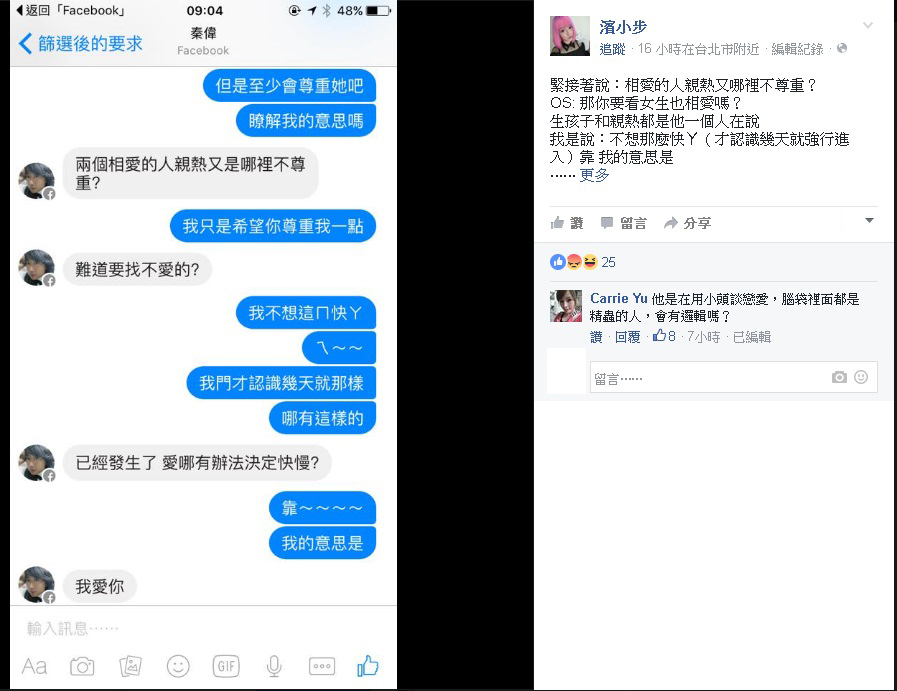Click the camera icon in comment box
The height and width of the screenshot is (691, 897).
coord(839,377)
